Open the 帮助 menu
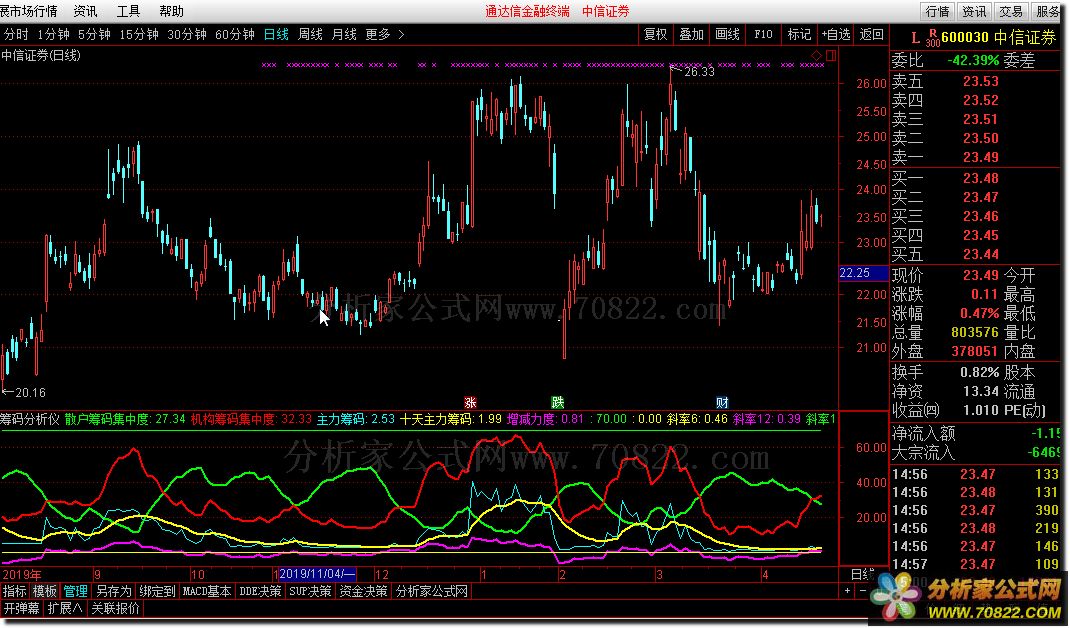This screenshot has height=628, width=1070. coord(171,11)
